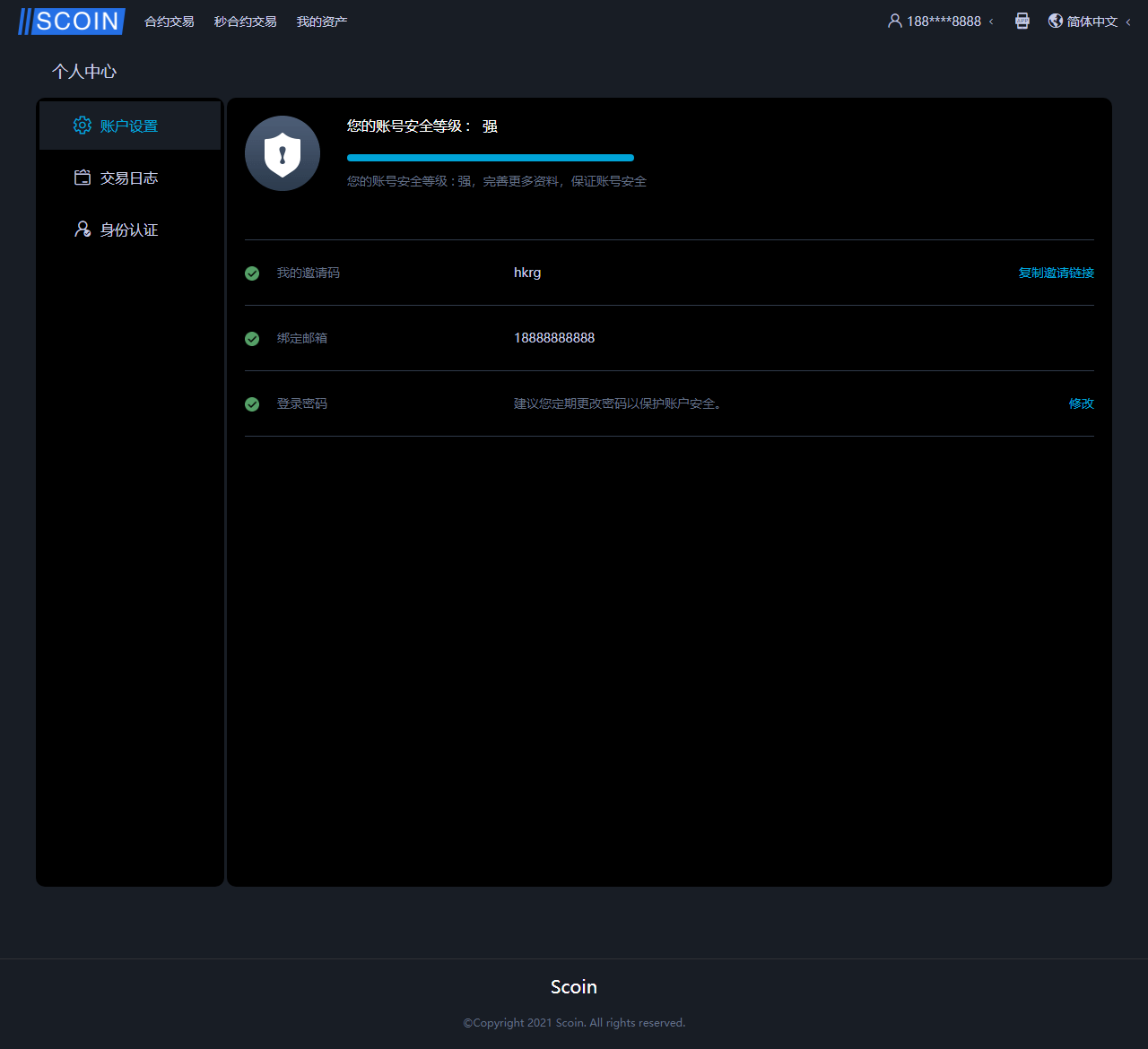Click the blue account security level bar
Viewport: 1148px width, 1049px height.
point(490,158)
